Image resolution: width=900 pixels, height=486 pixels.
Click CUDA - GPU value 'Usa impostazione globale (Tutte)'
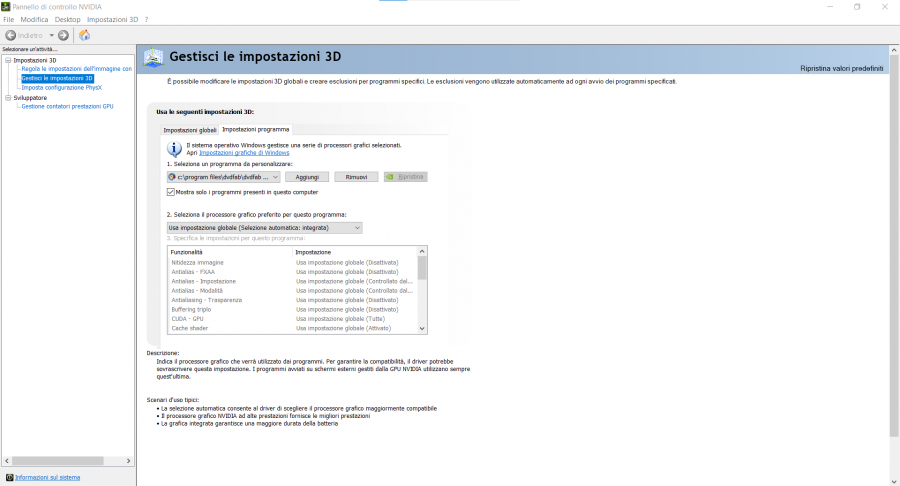click(x=340, y=319)
